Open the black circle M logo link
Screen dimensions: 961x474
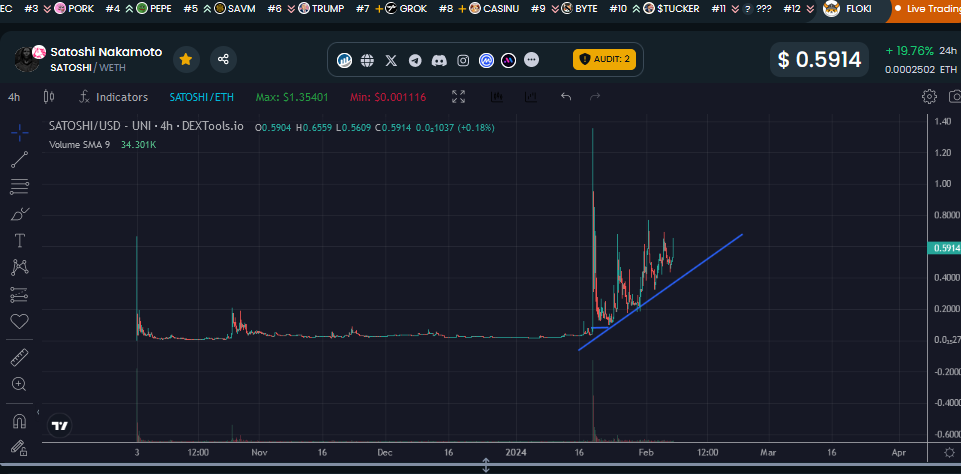tap(509, 60)
